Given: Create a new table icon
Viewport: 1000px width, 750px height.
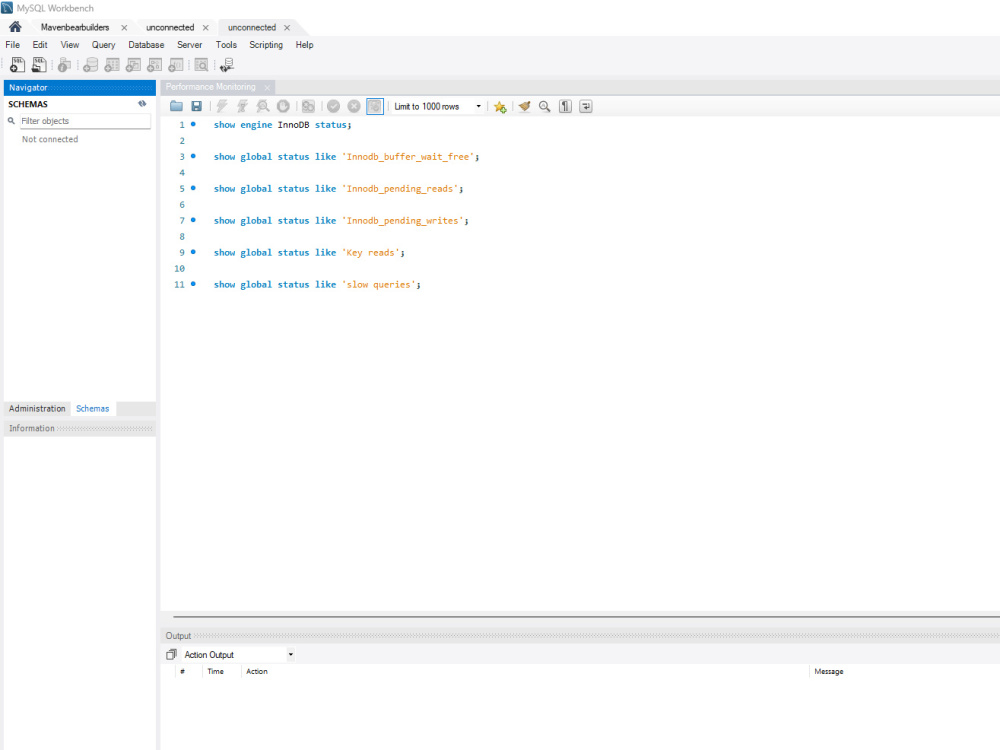Looking at the screenshot, I should (112, 65).
